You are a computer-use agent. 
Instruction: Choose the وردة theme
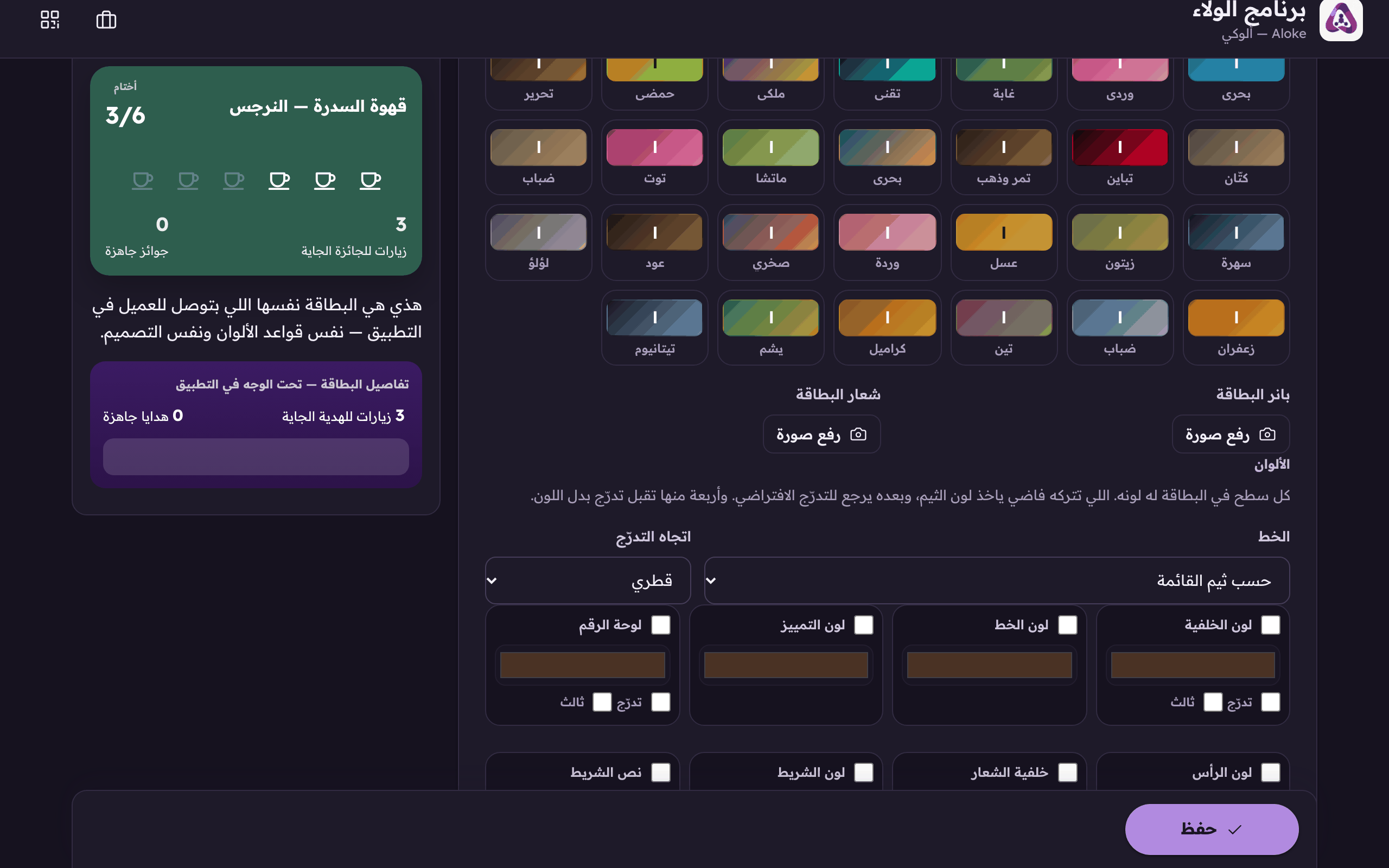(x=887, y=242)
